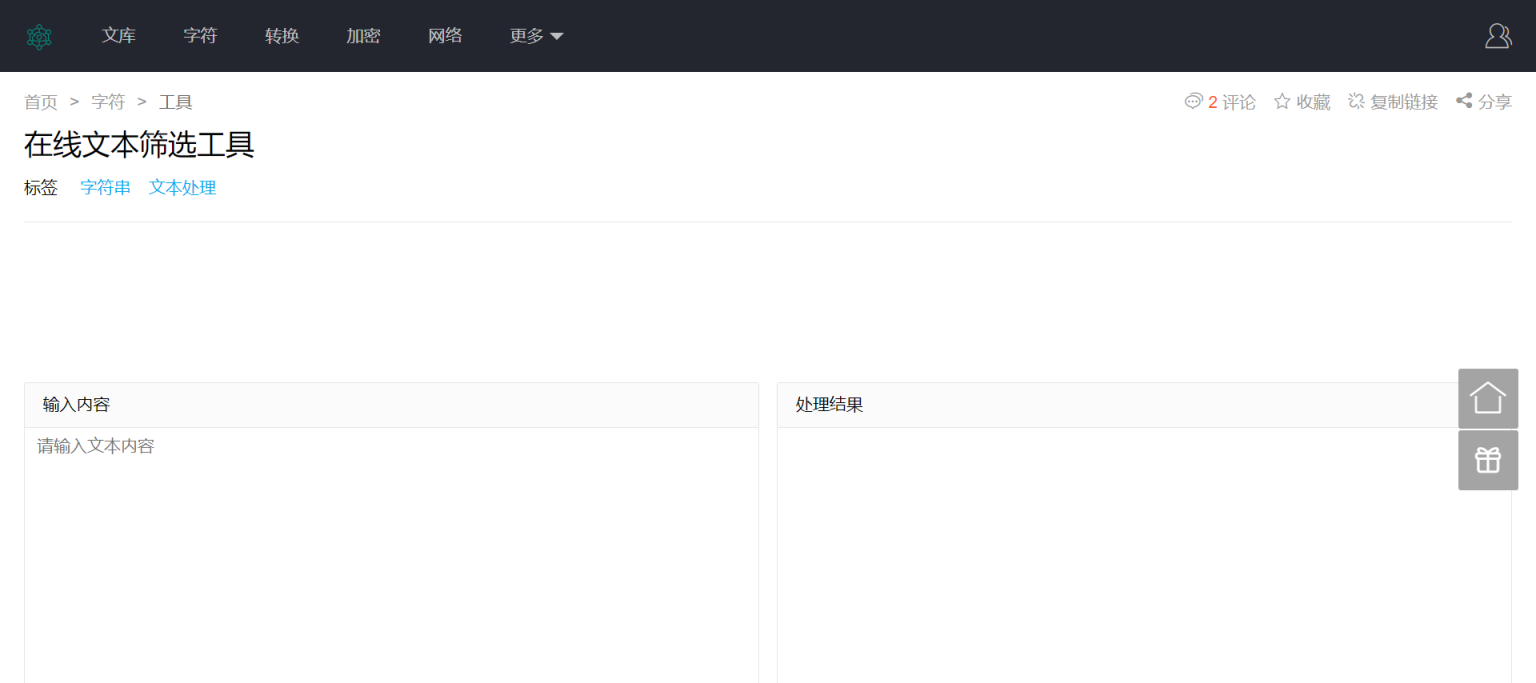Go to 首页 via the breadcrumb link
The height and width of the screenshot is (683, 1536).
click(x=40, y=101)
